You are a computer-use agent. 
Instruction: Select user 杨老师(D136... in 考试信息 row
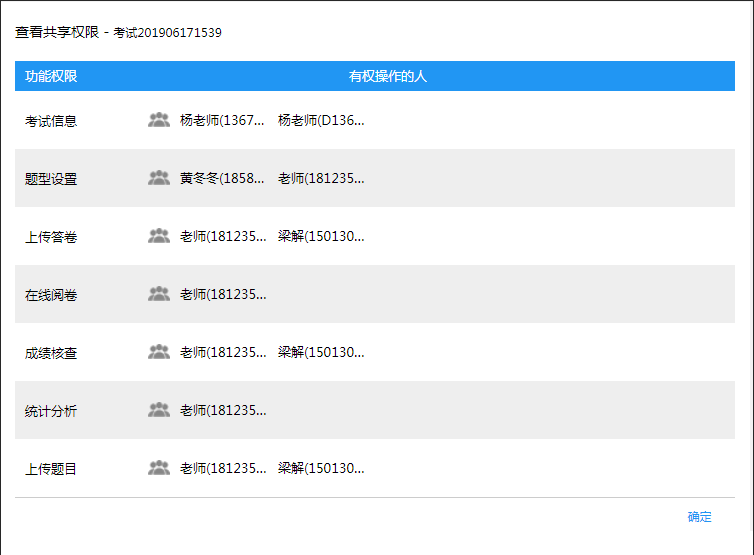click(321, 121)
